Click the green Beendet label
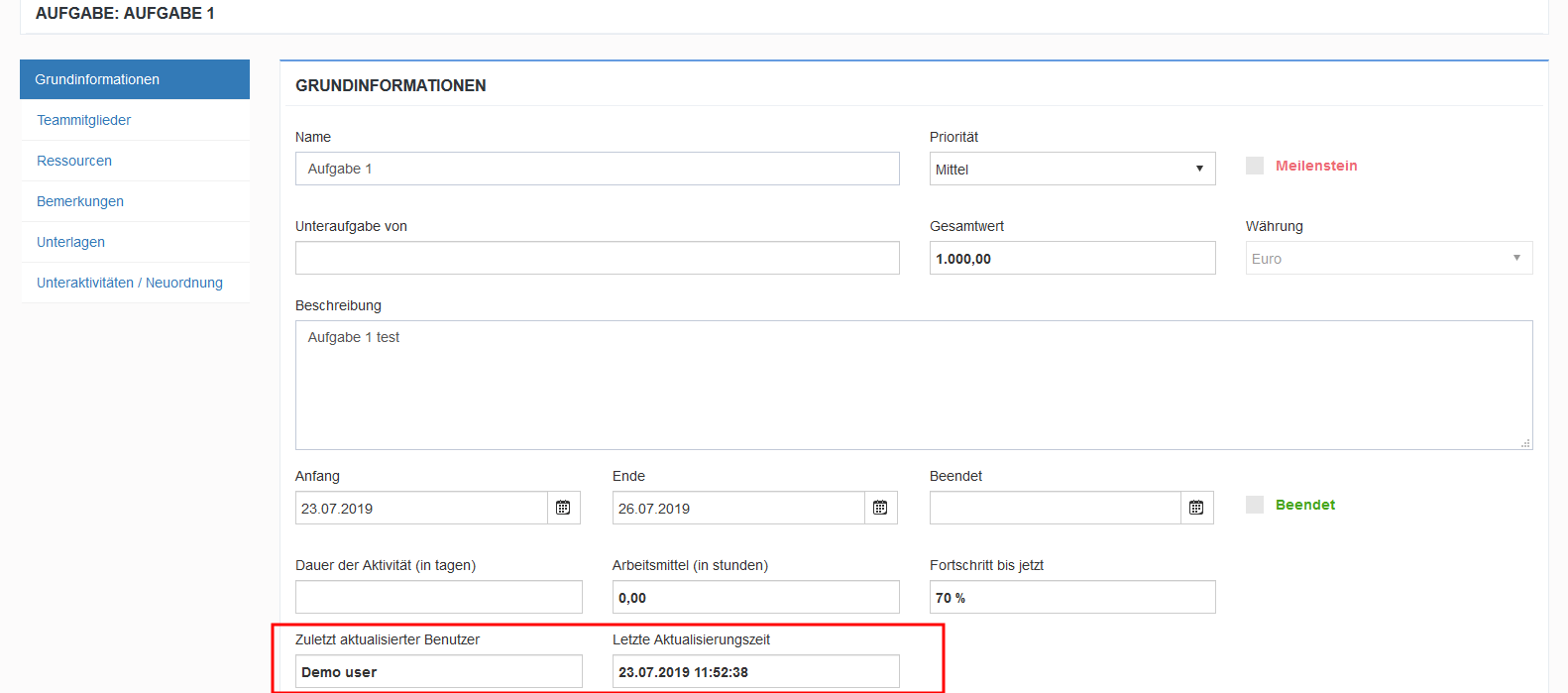Screen dimensions: 1568x693 point(1305,505)
